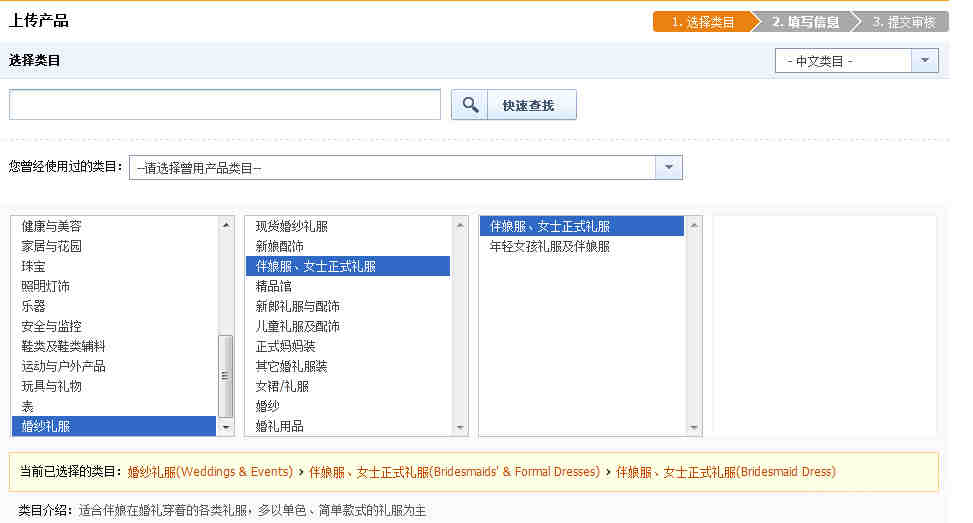Click 伴娘服、女士正式礼服(Bridesmaid Dress) breadcrumb
This screenshot has height=523, width=973.
coord(726,472)
